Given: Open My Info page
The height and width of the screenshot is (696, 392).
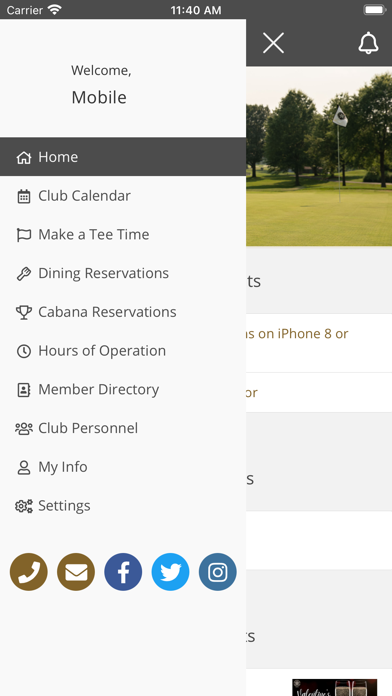Looking at the screenshot, I should [123, 467].
